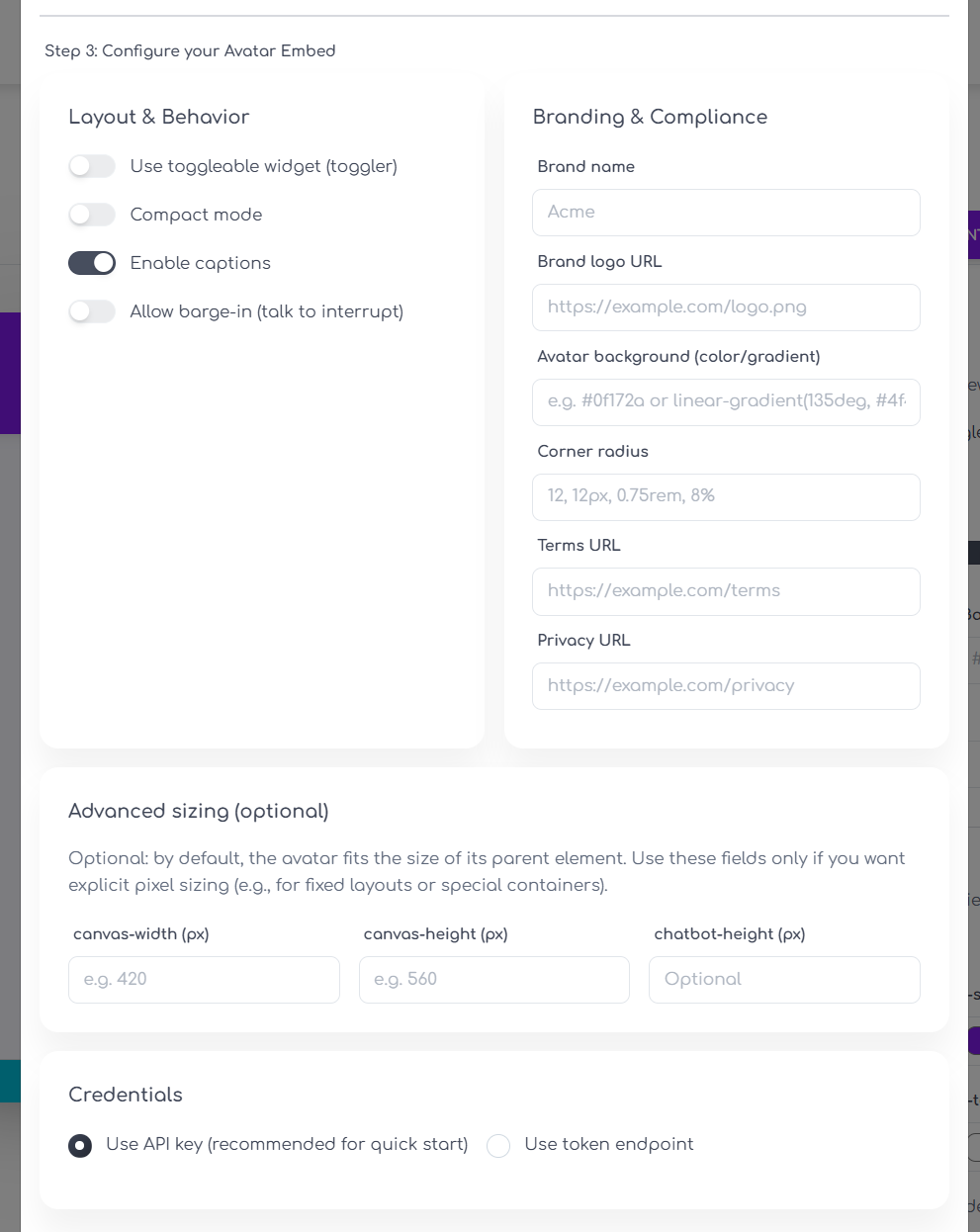
Task: Select the Privacy URL input field
Action: [726, 686]
